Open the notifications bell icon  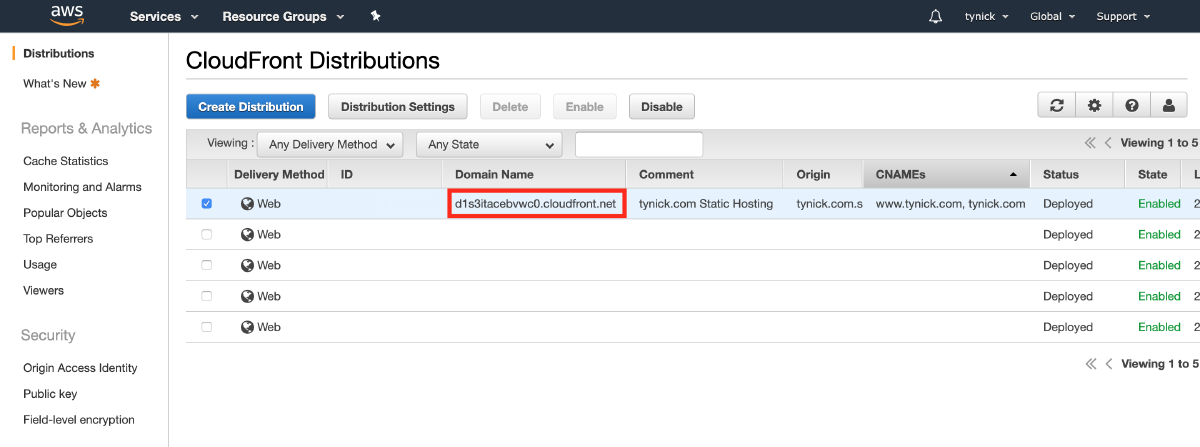tap(935, 16)
